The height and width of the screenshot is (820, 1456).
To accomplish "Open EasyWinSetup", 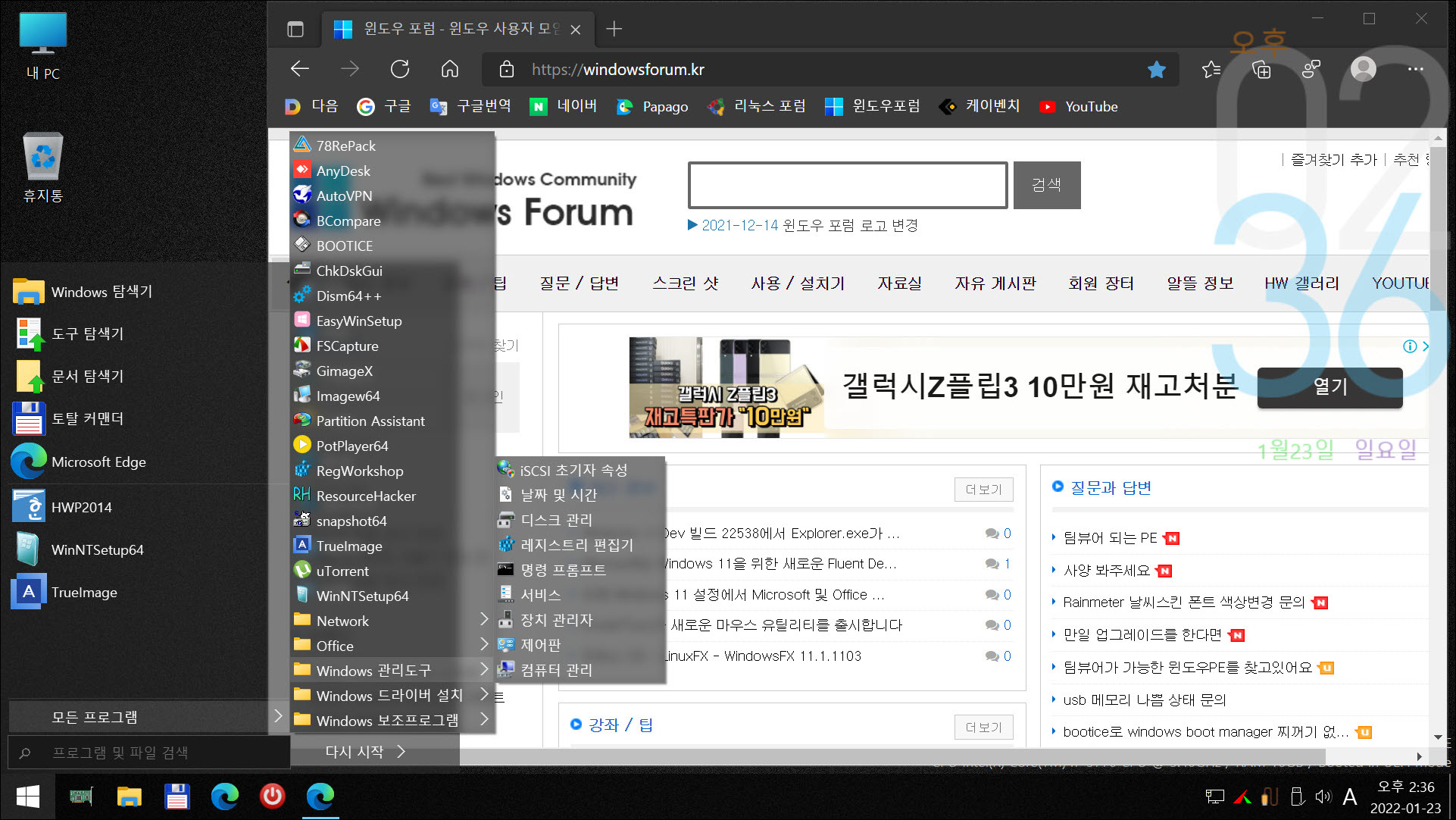I will click(392, 321).
